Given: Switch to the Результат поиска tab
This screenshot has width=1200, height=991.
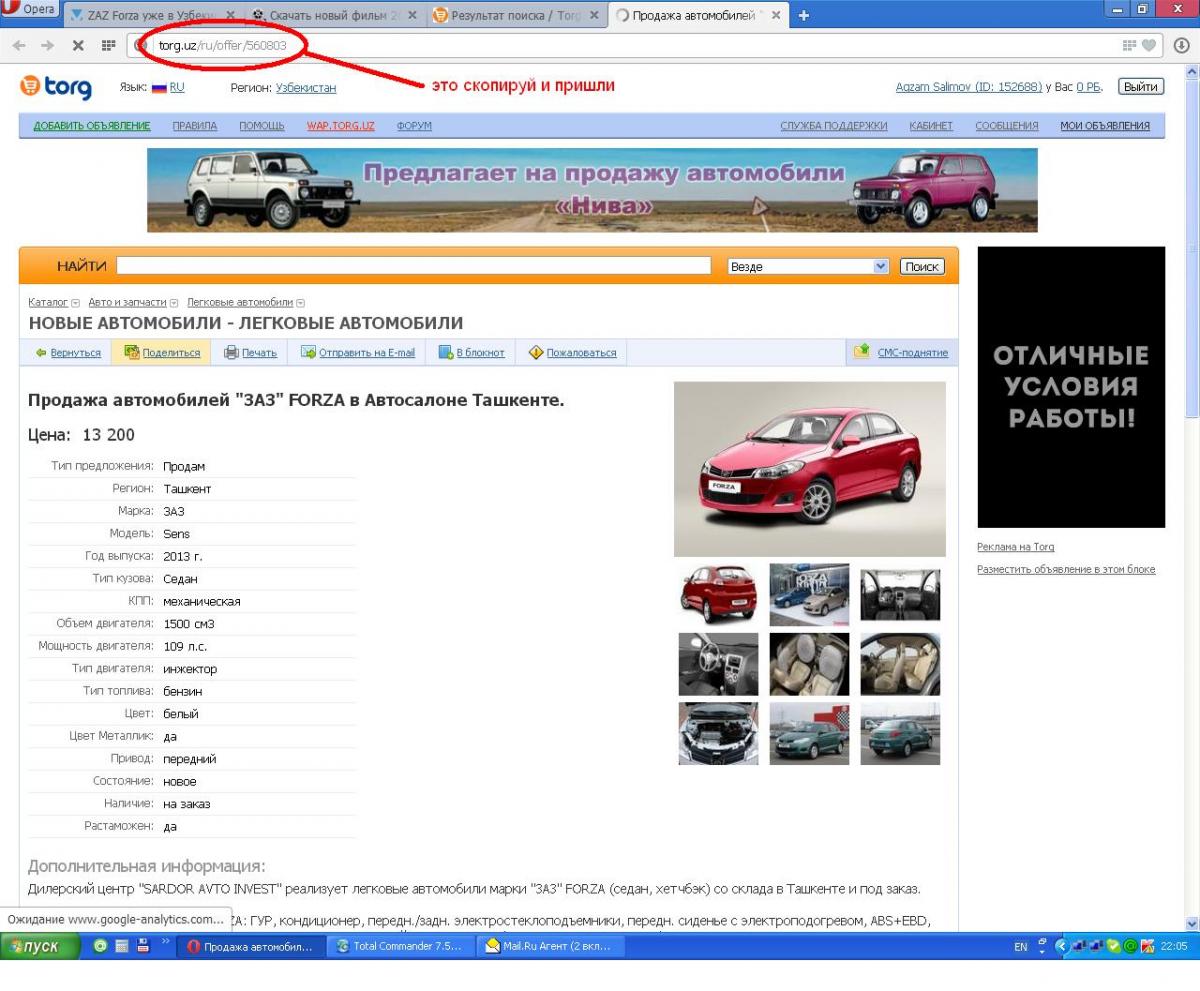Looking at the screenshot, I should (x=514, y=16).
